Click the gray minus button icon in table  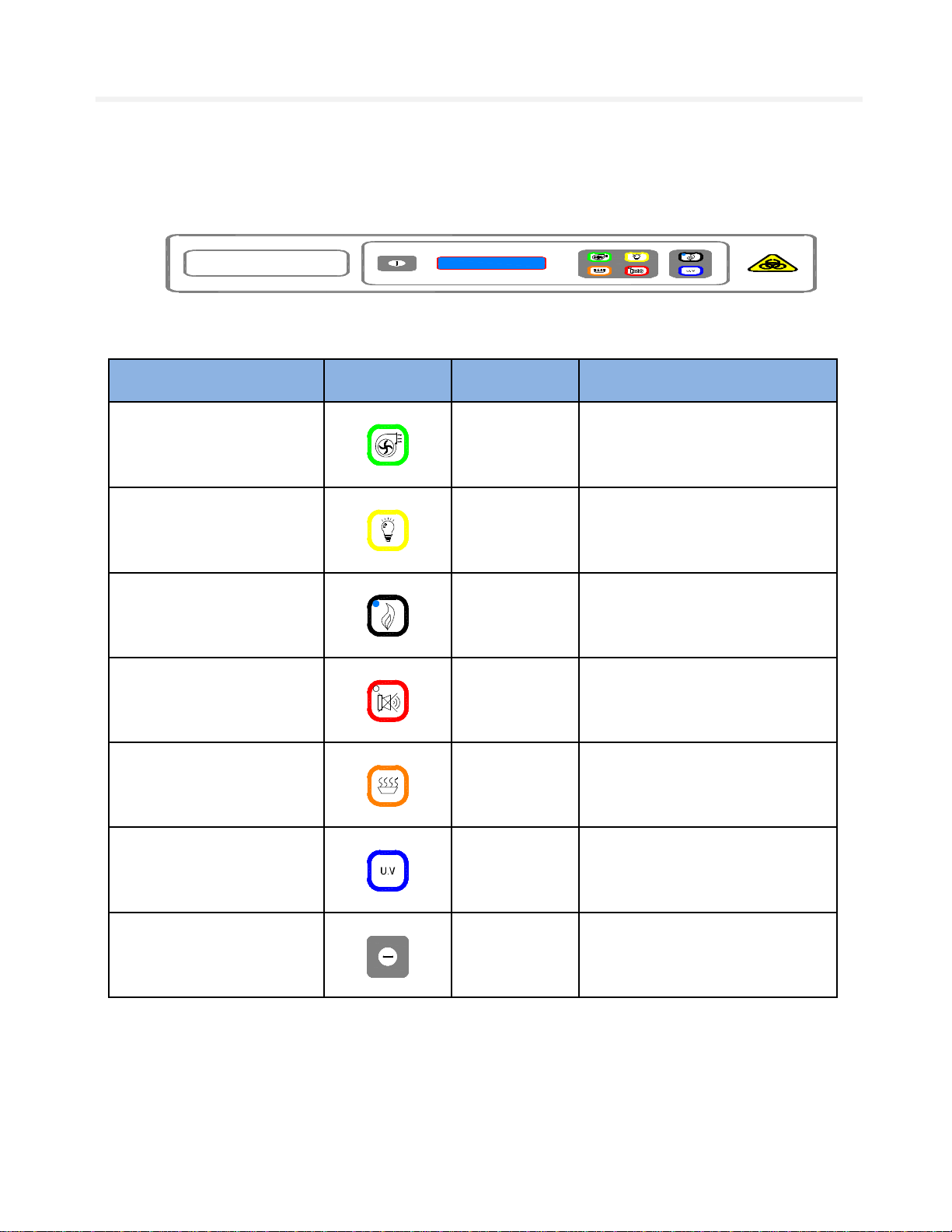click(x=388, y=956)
